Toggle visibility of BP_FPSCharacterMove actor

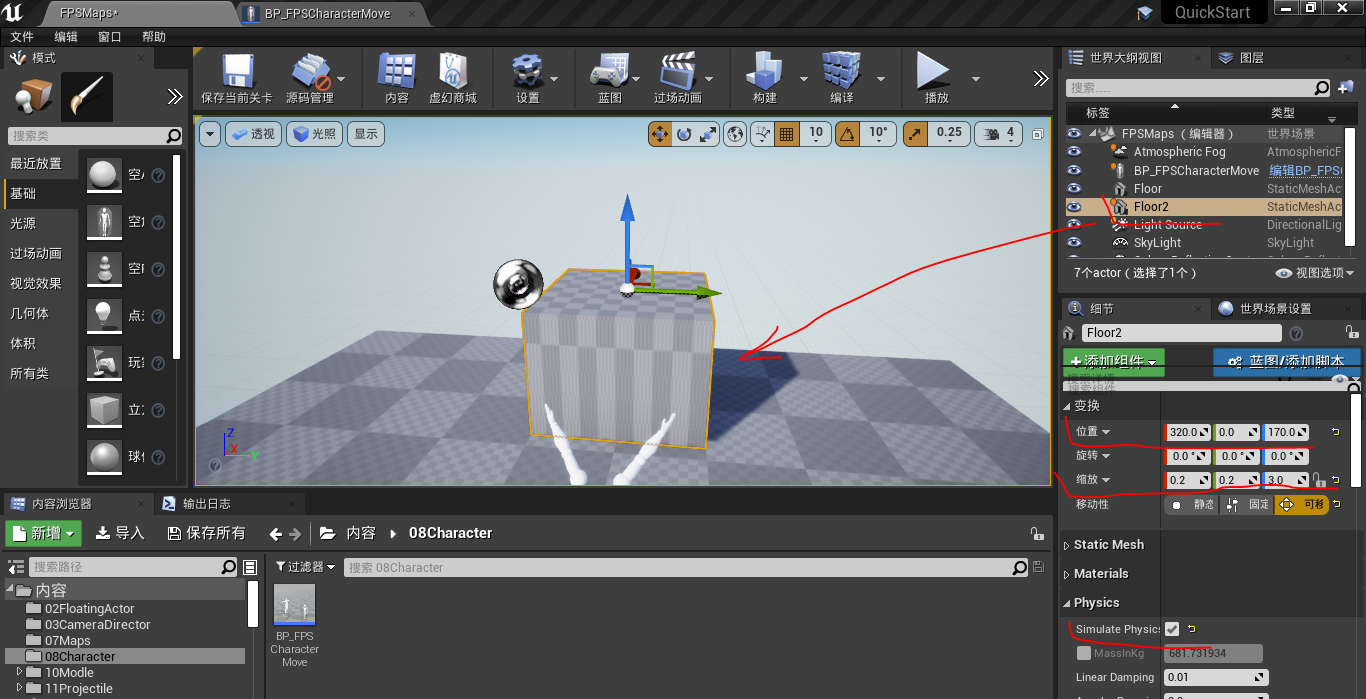1074,170
